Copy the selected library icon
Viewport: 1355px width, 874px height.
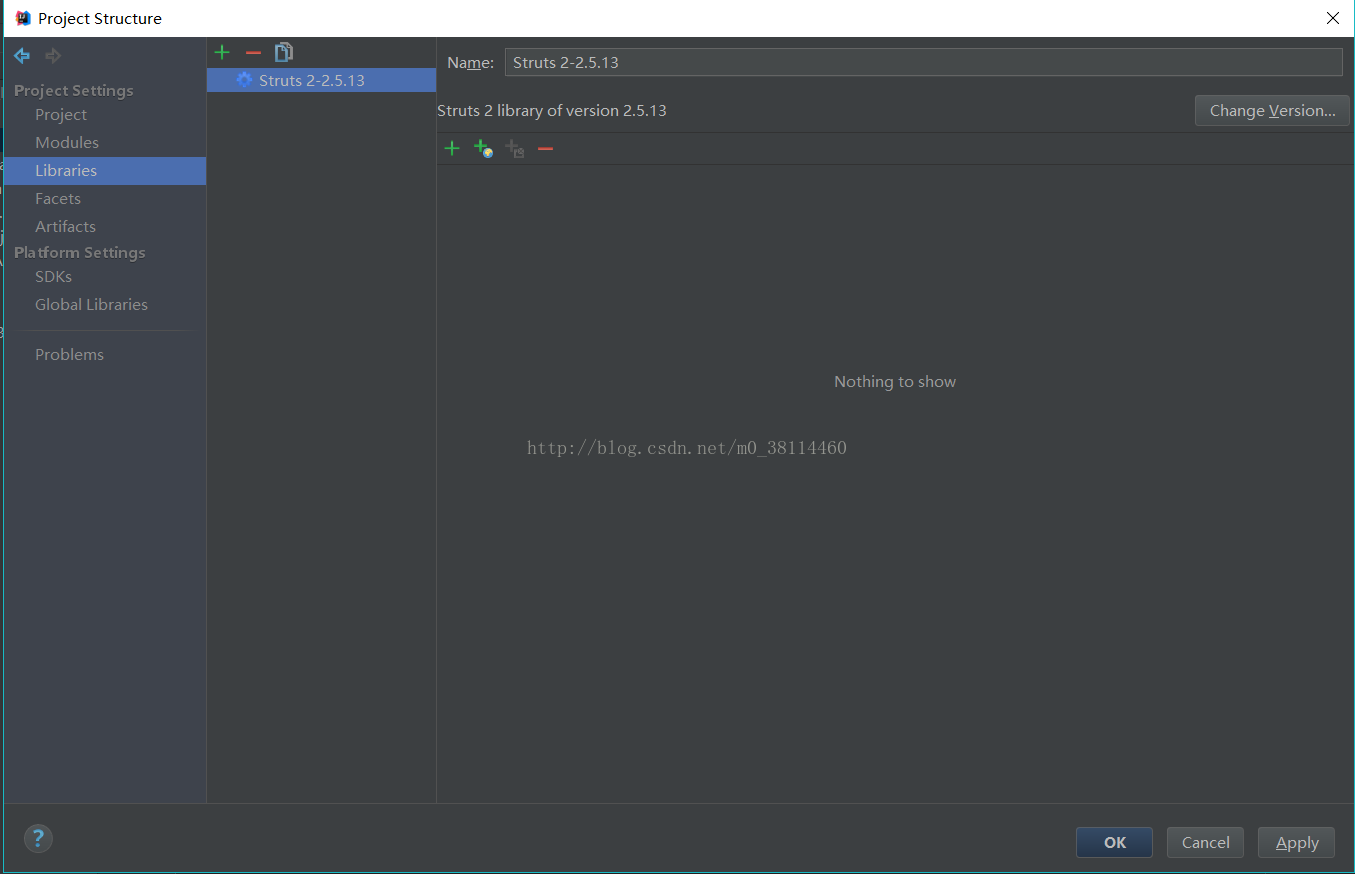coord(284,52)
